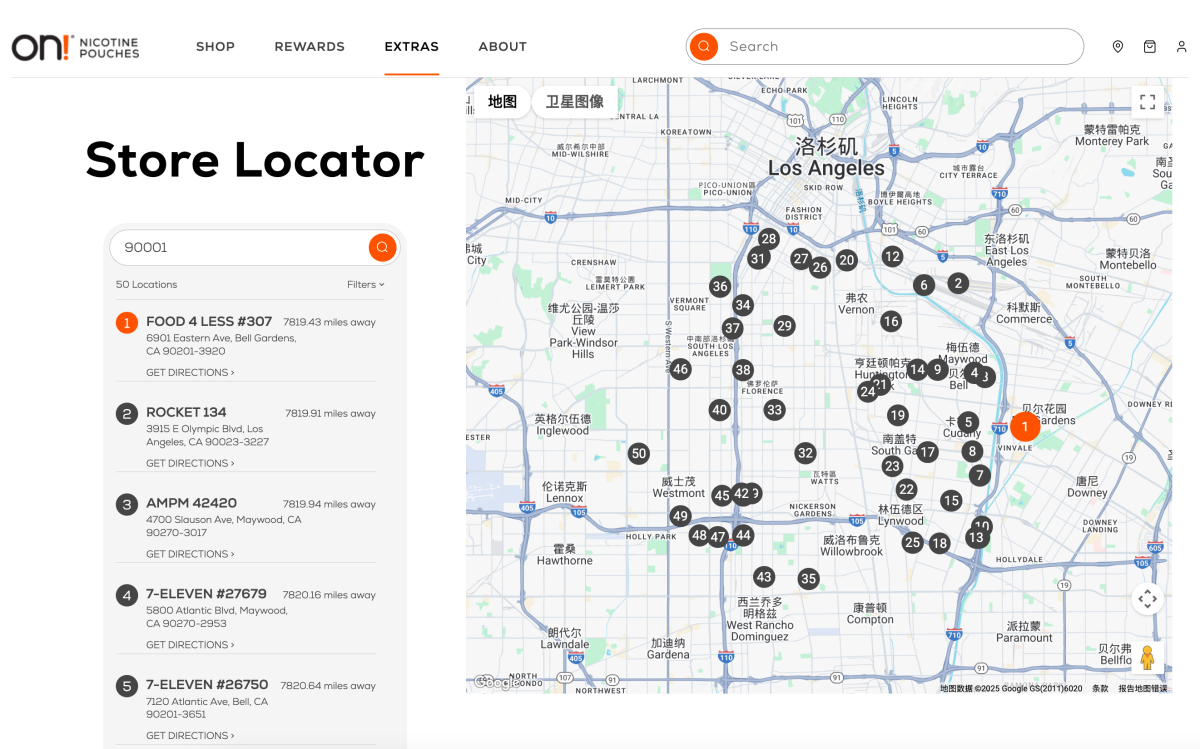The width and height of the screenshot is (1200, 749).
Task: Open the user account icon
Action: click(1181, 47)
